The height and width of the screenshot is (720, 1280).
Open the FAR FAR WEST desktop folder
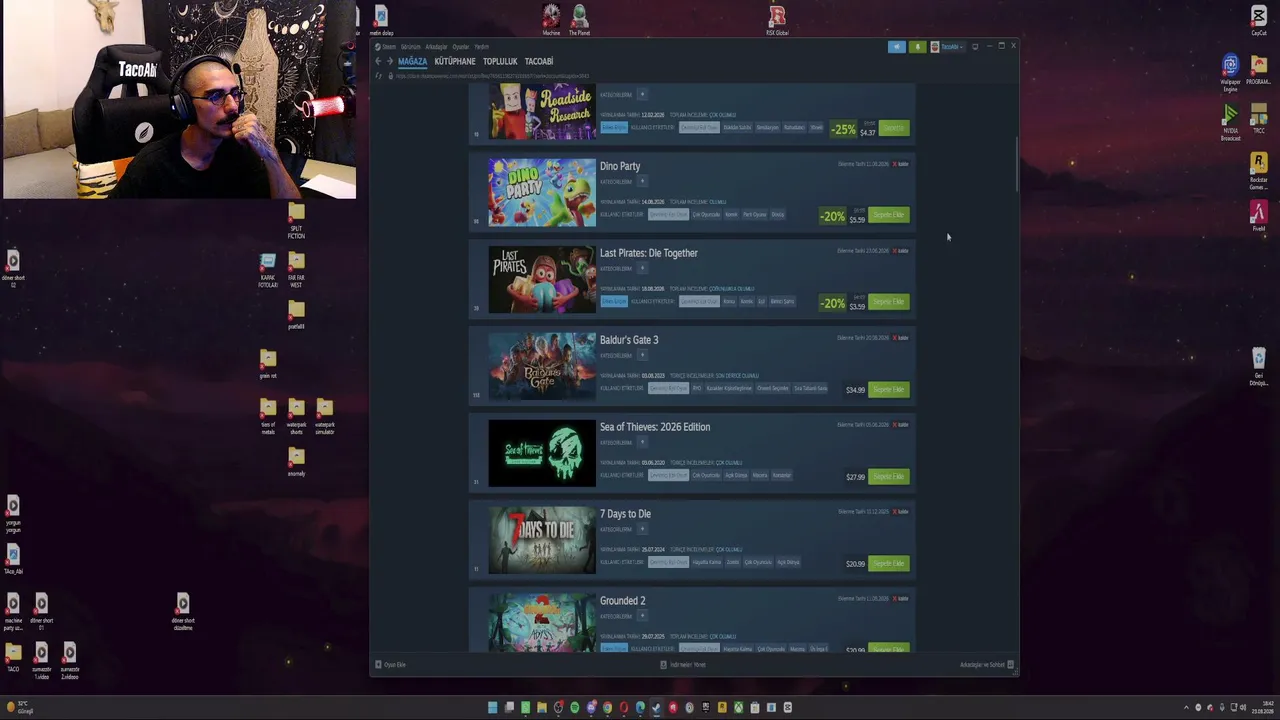296,270
